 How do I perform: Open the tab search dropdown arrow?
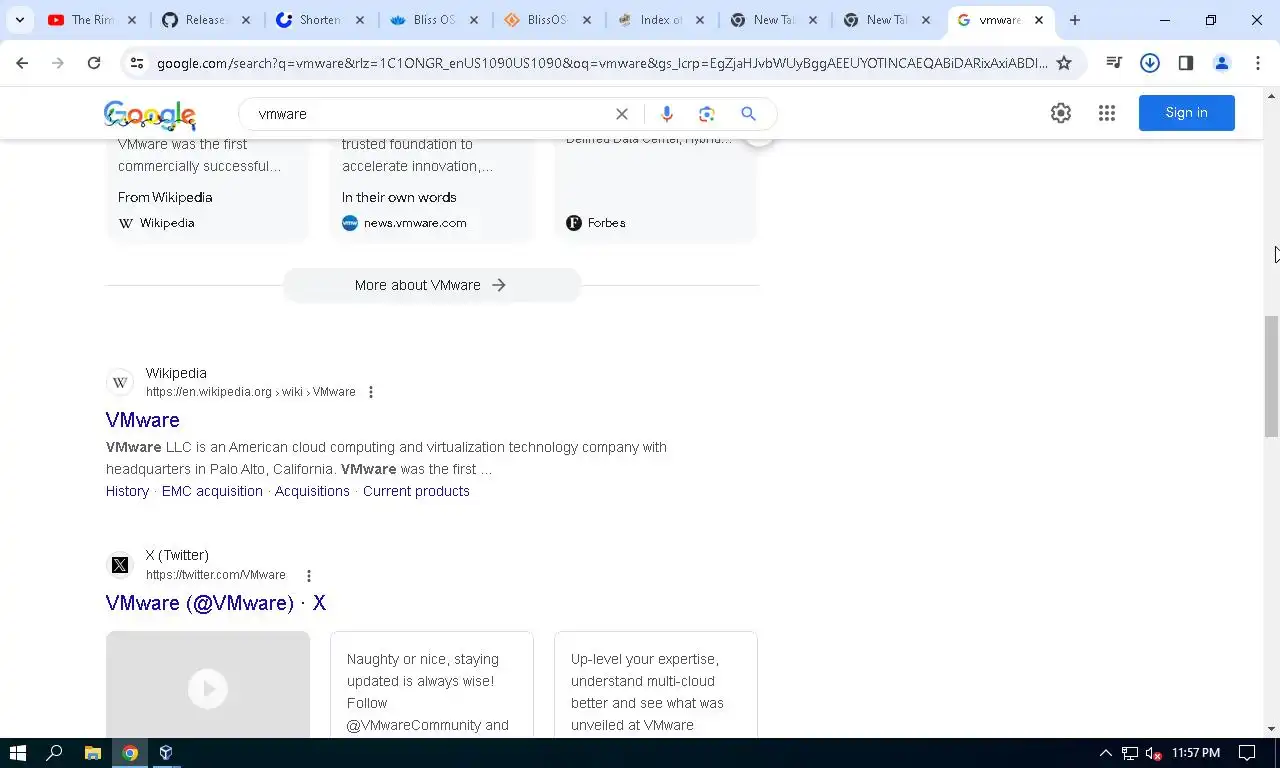click(x=19, y=20)
